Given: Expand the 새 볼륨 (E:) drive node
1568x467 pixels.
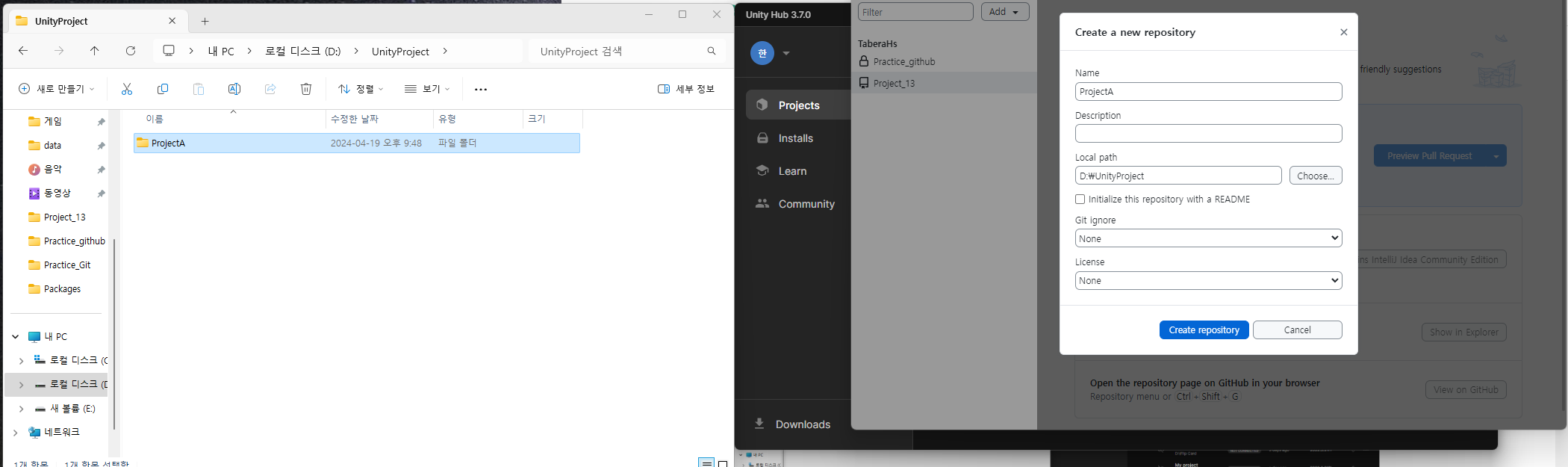Looking at the screenshot, I should (21, 409).
